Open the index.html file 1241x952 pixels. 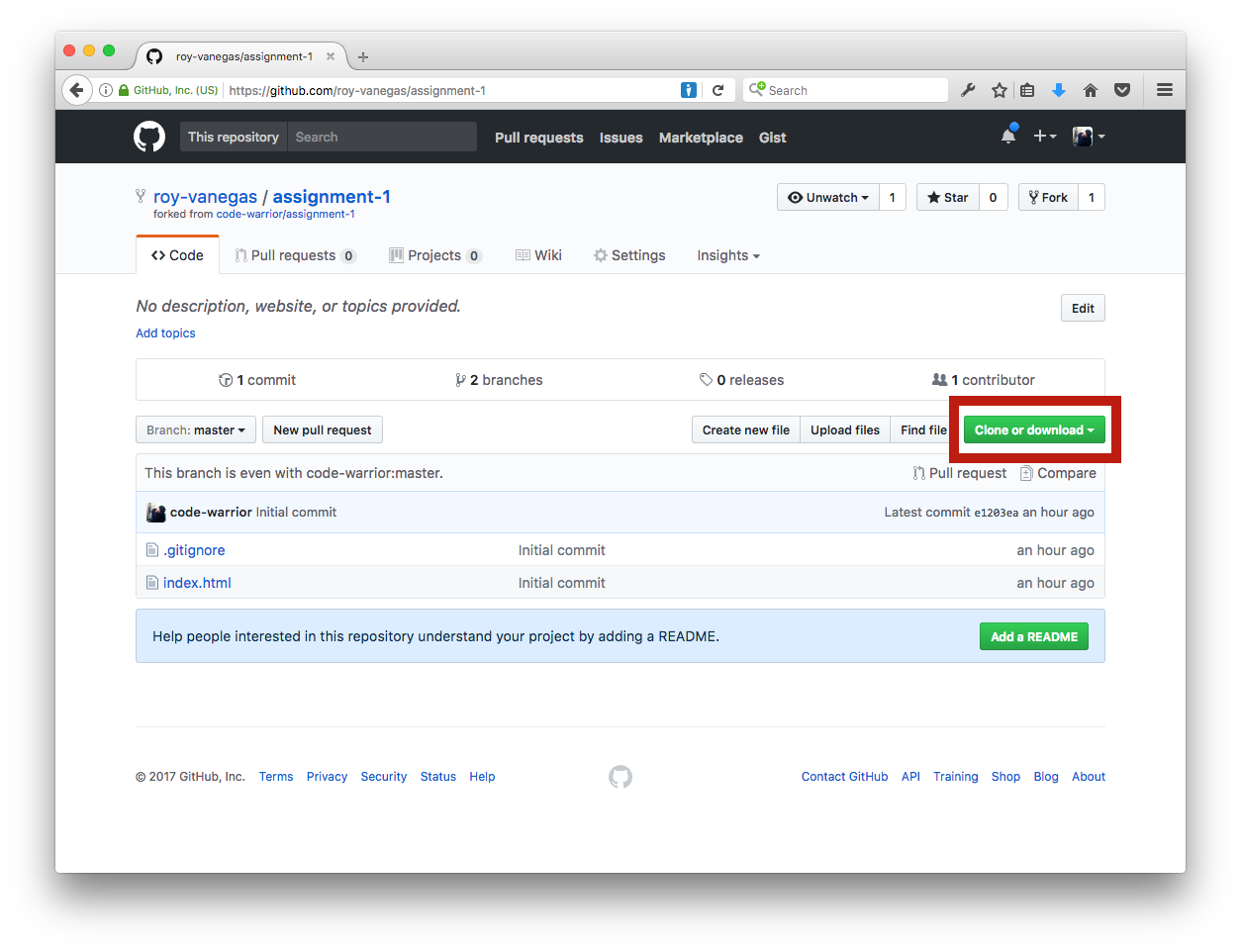click(197, 583)
